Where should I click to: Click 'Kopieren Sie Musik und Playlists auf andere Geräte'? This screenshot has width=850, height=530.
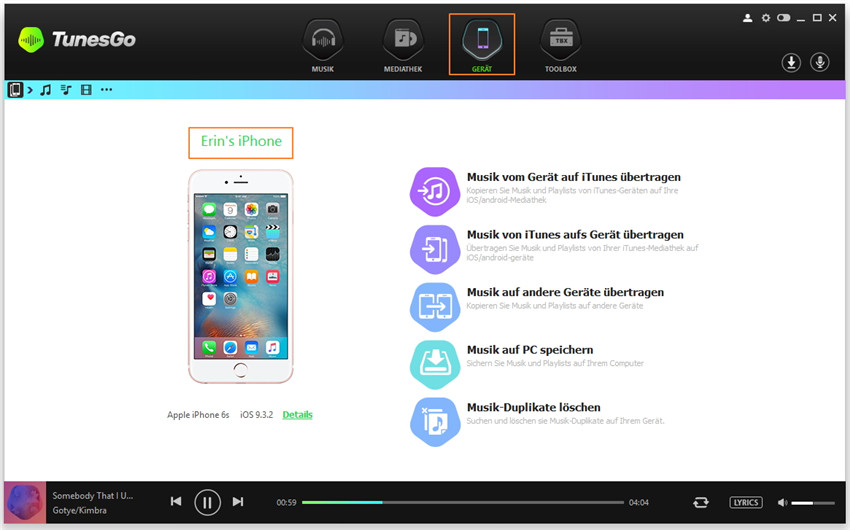point(555,306)
